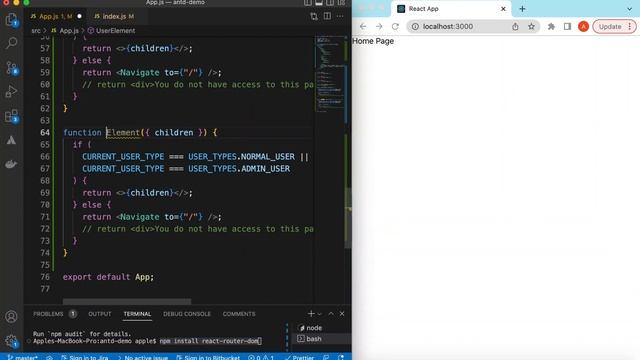The width and height of the screenshot is (640, 360).
Task: Open the Search view in activity bar
Action: click(11, 43)
